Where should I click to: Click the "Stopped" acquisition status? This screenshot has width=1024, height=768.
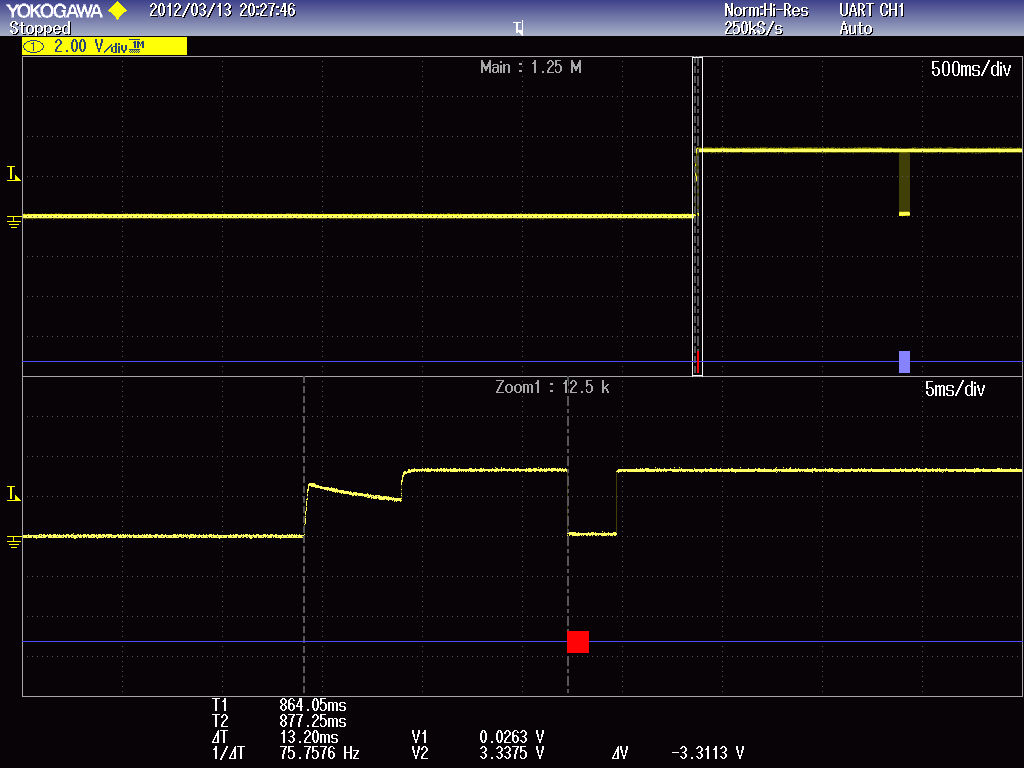point(40,28)
